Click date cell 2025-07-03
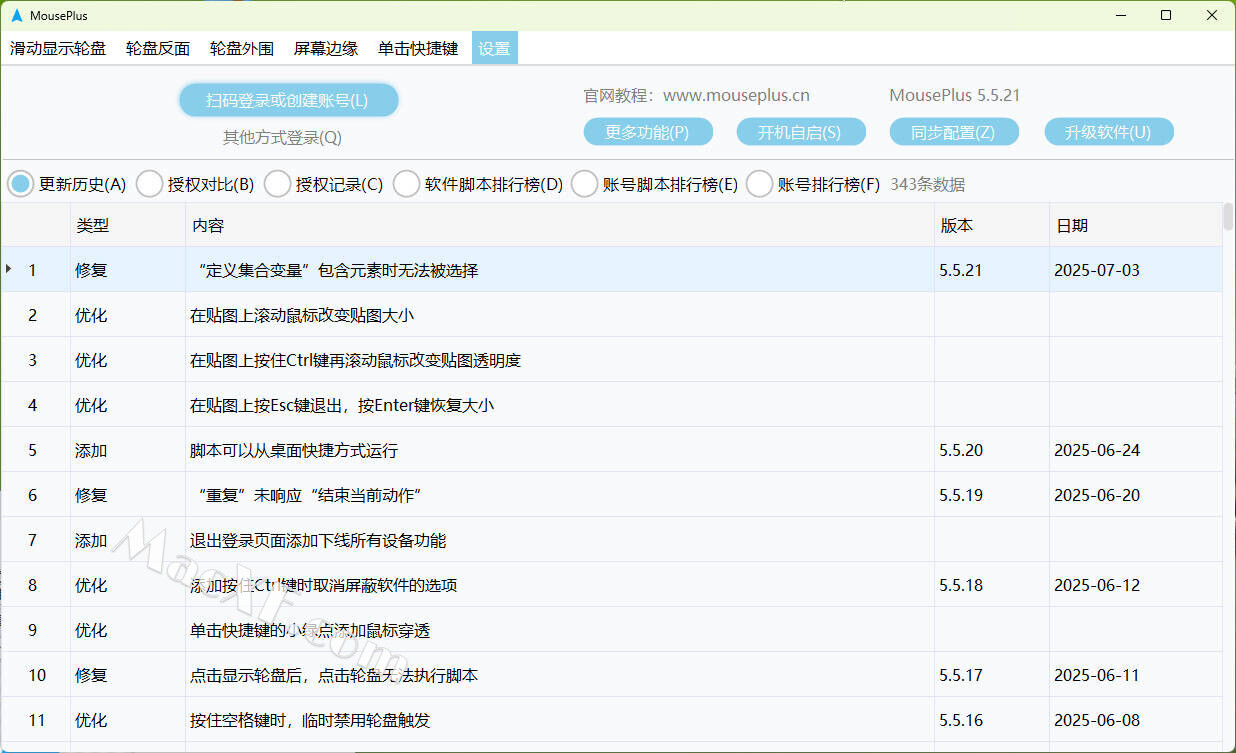This screenshot has height=753, width=1236. 1136,270
